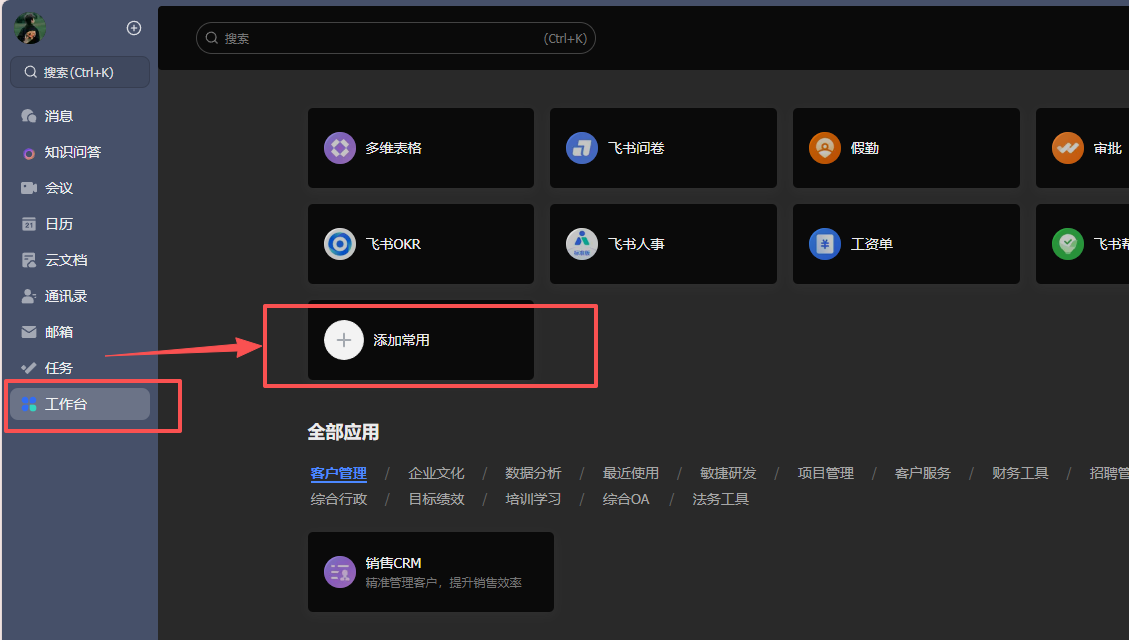Open the 假勤 app icon
This screenshot has width=1129, height=640.
click(824, 148)
